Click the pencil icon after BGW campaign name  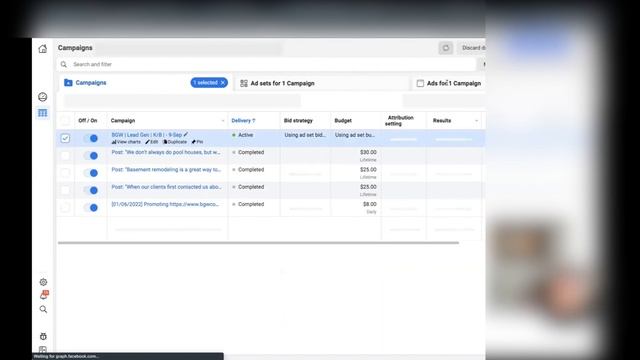(x=186, y=134)
